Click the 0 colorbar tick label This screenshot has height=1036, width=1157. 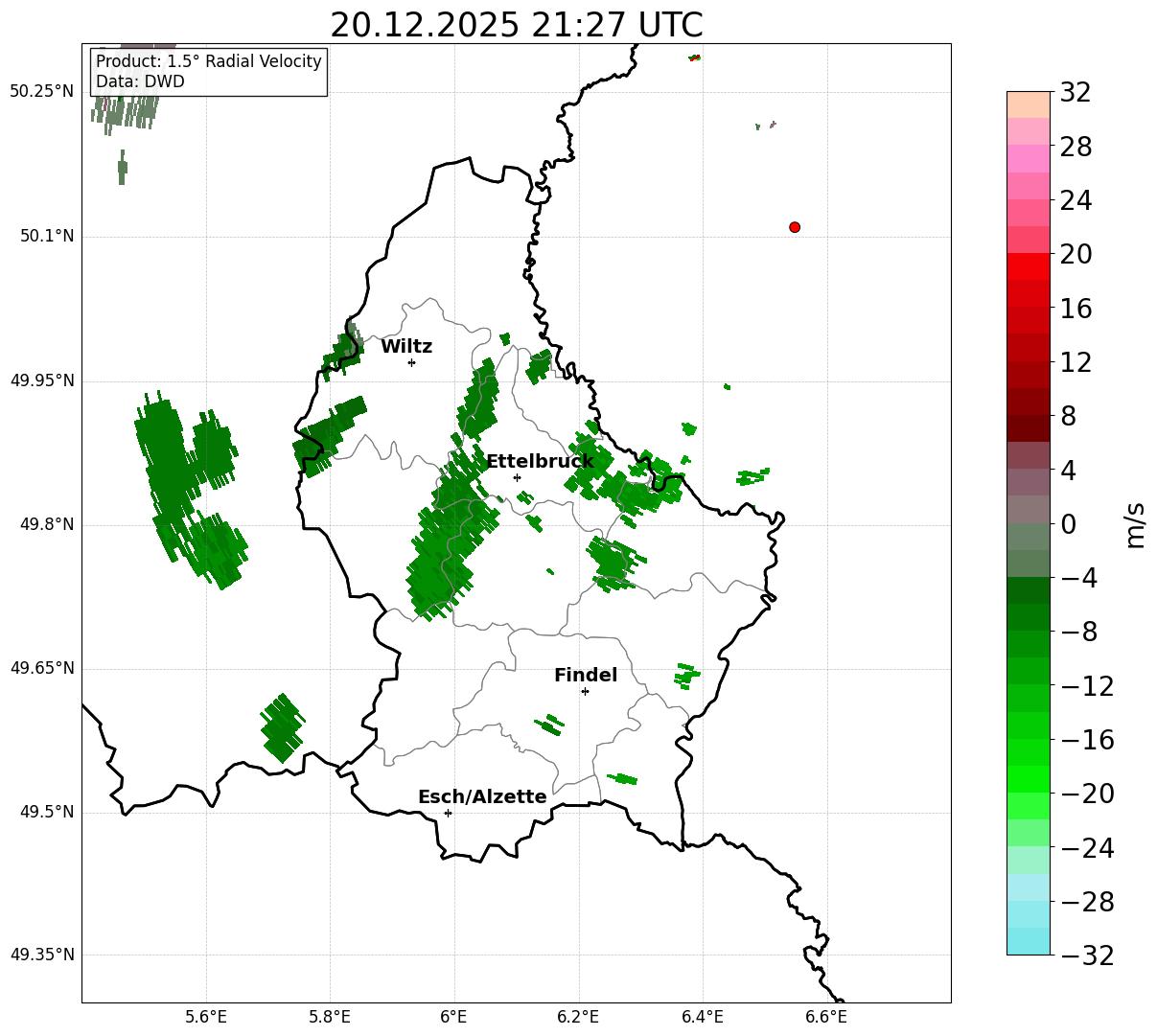coord(1068,524)
